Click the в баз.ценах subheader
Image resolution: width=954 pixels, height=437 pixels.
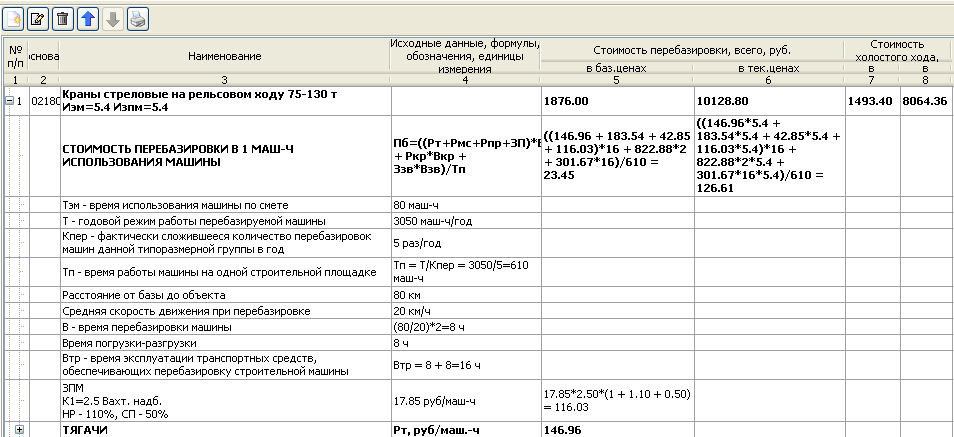(x=616, y=68)
